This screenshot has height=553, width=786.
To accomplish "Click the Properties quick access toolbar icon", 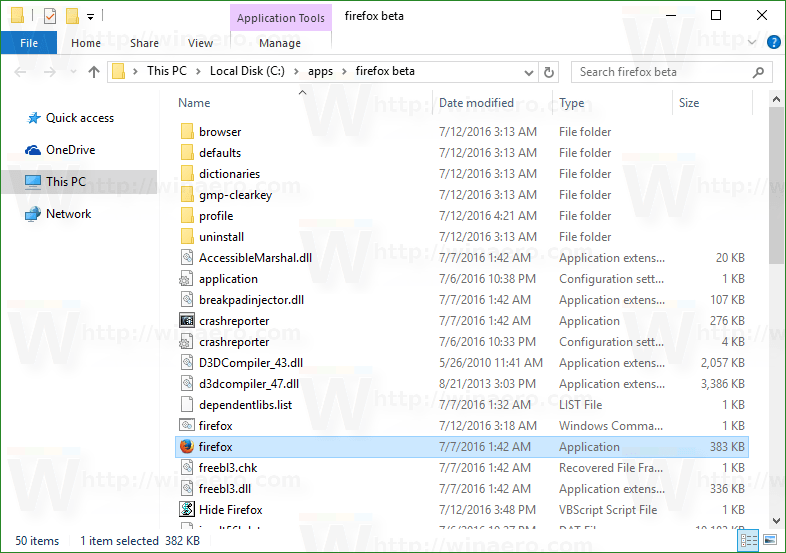I will click(50, 16).
